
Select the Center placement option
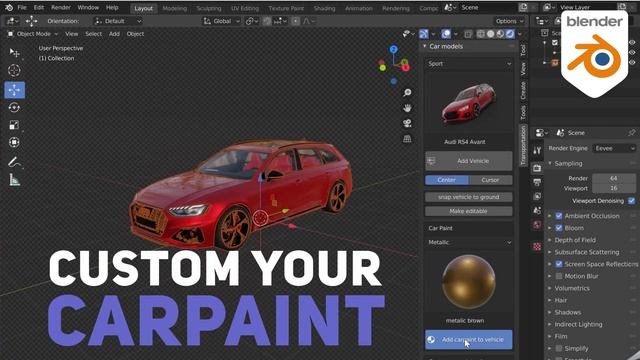(x=447, y=180)
